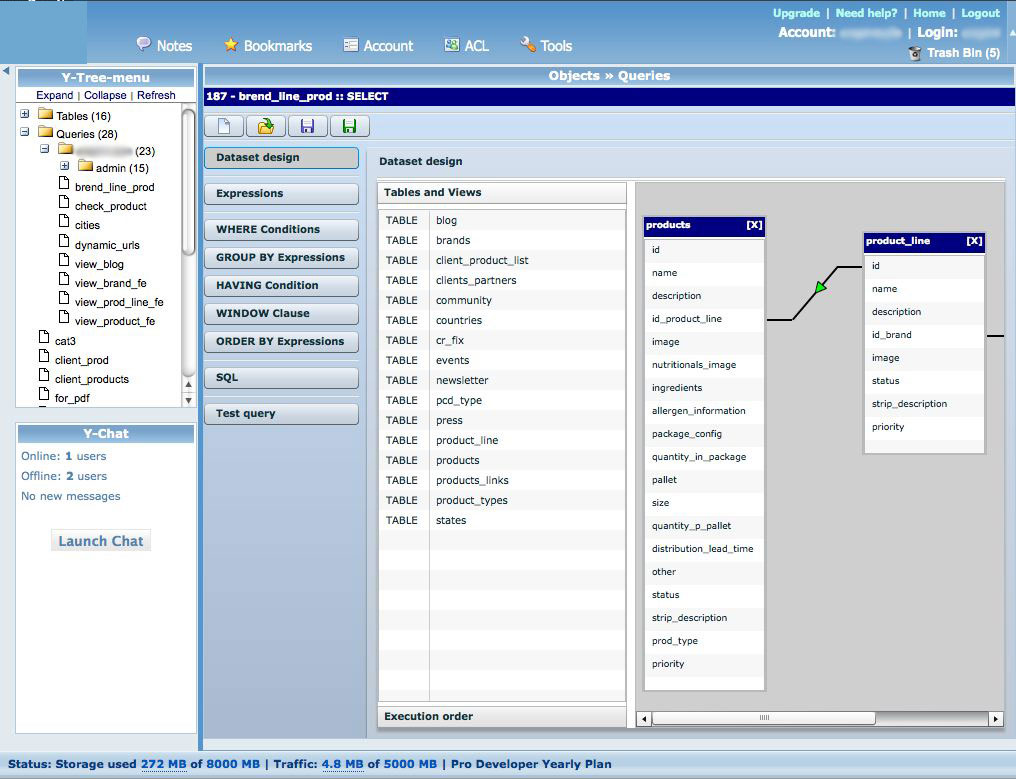Expand the Tables (16) tree node
The image size is (1016, 779).
tap(25, 115)
